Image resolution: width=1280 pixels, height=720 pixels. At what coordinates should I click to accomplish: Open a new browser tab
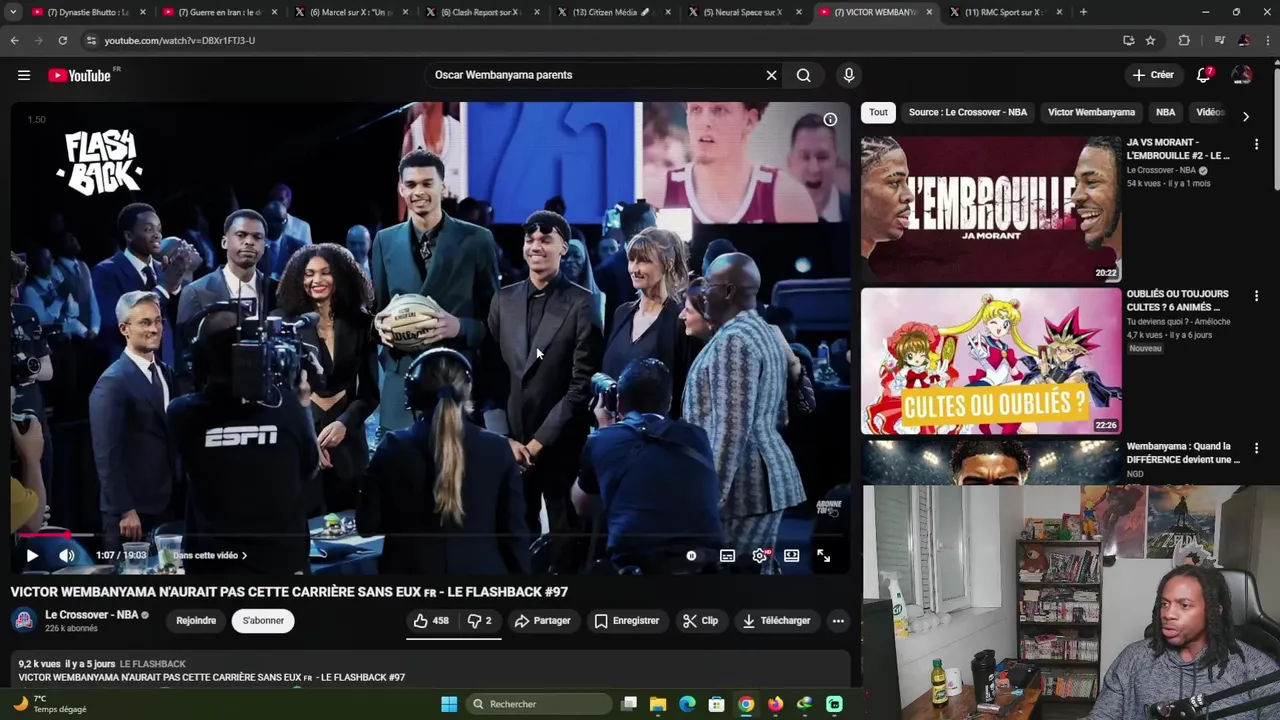point(1083,12)
